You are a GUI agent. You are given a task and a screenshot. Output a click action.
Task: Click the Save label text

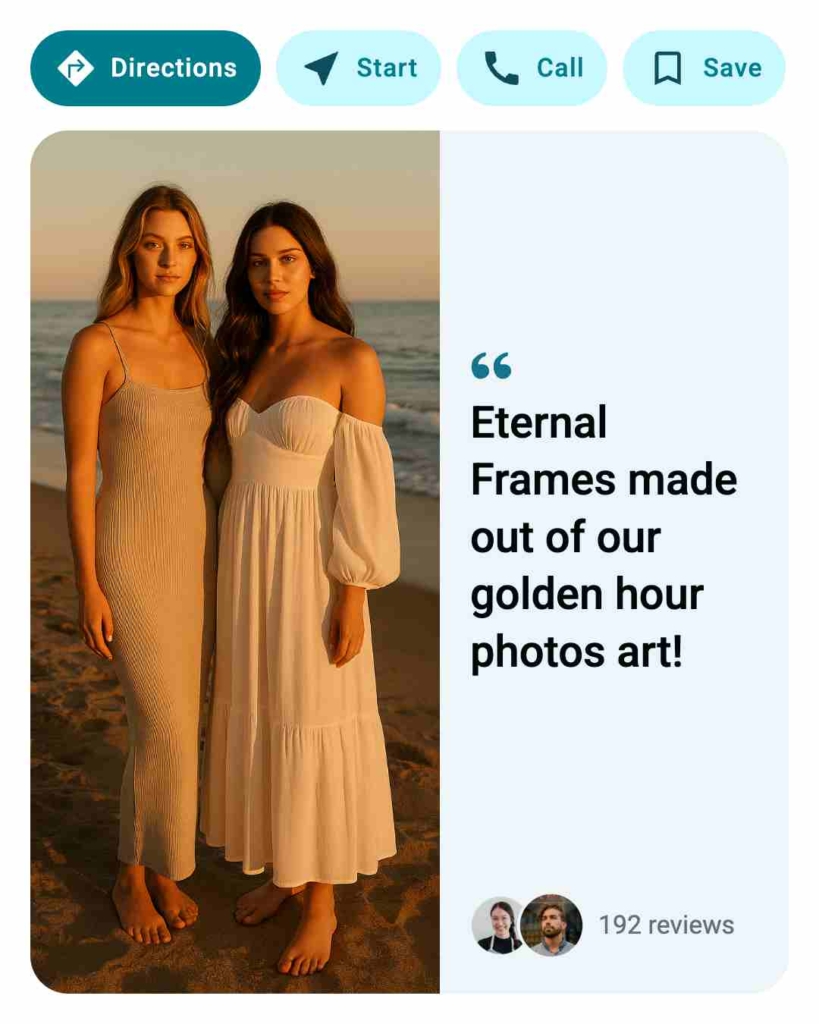[732, 68]
